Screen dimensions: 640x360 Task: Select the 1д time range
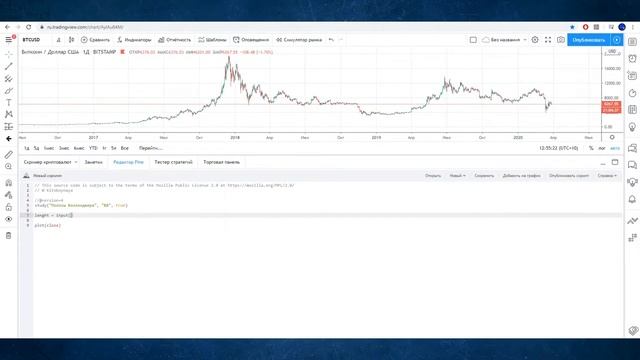click(x=27, y=148)
